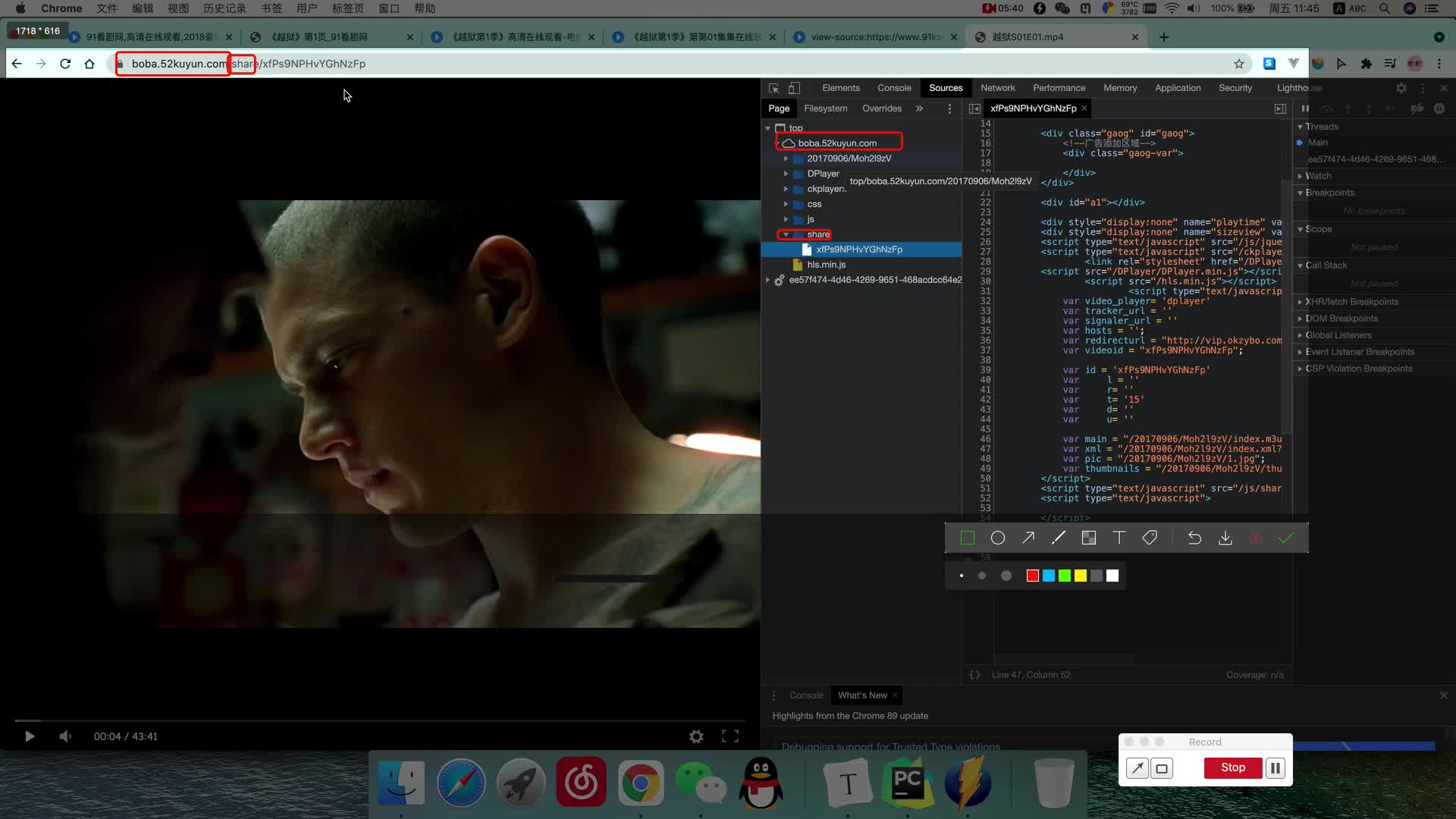
Task: Play the video
Action: [30, 736]
